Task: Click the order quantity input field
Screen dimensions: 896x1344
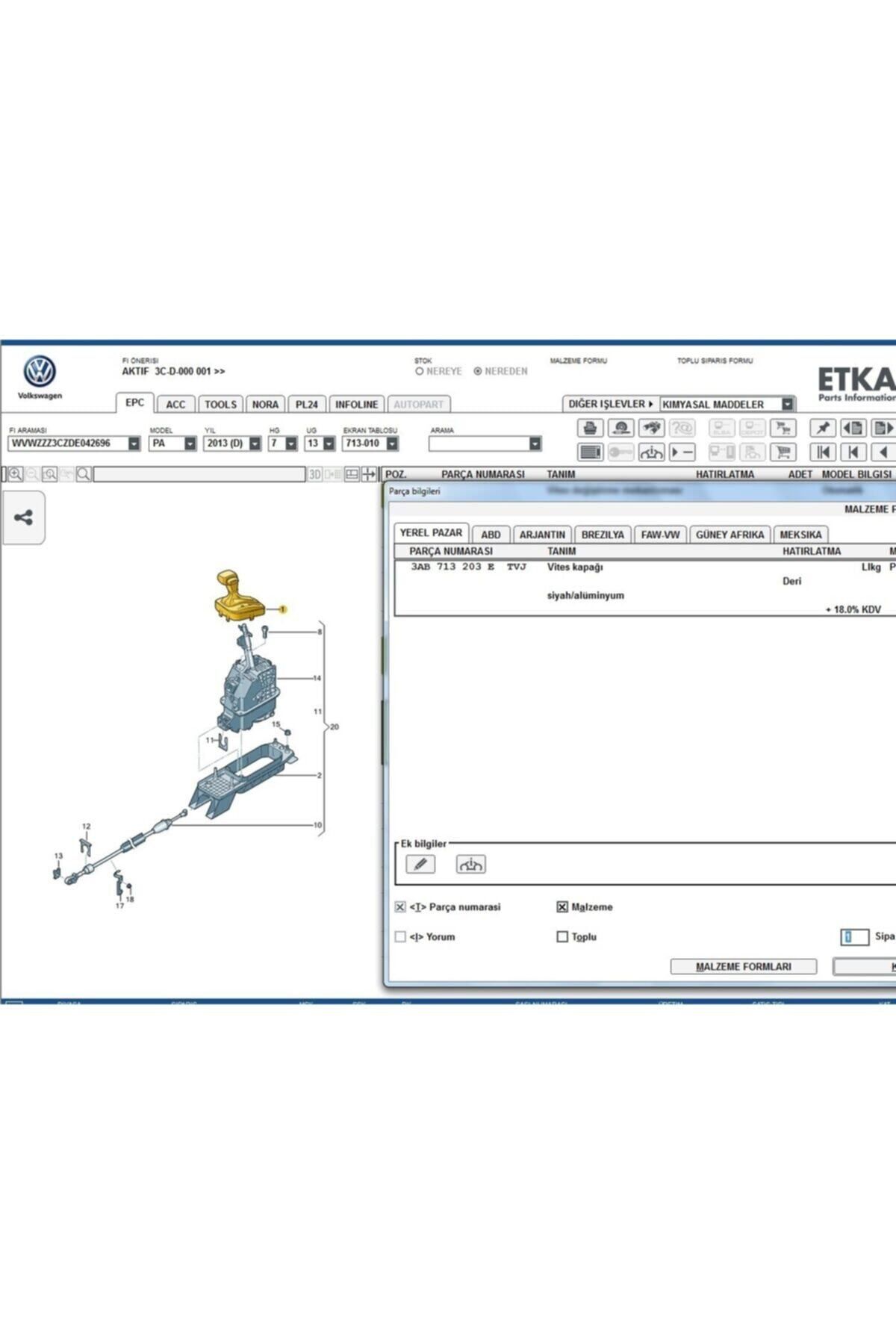Action: [x=855, y=936]
